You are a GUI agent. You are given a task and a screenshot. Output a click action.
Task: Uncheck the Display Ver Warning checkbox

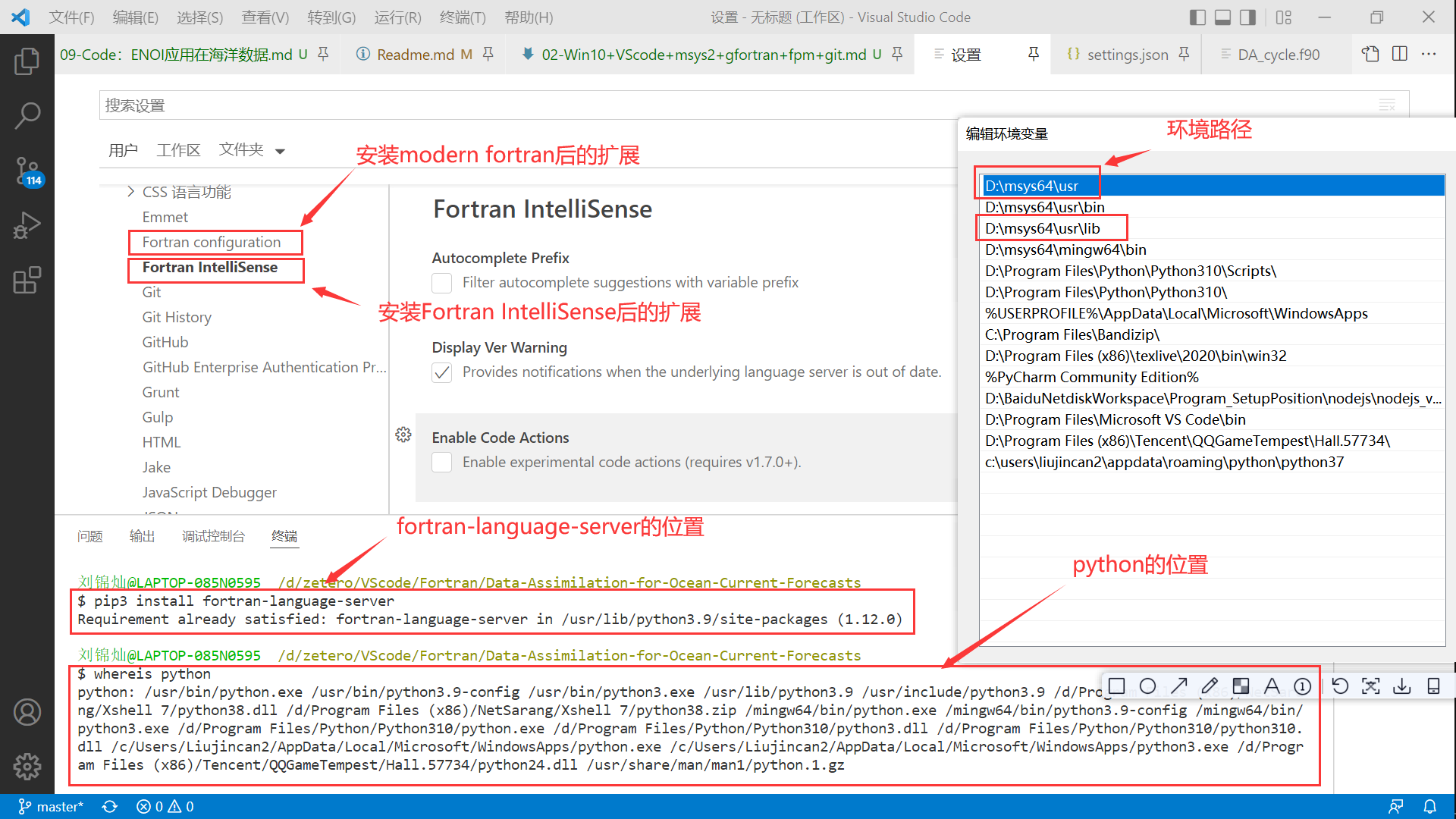point(442,372)
